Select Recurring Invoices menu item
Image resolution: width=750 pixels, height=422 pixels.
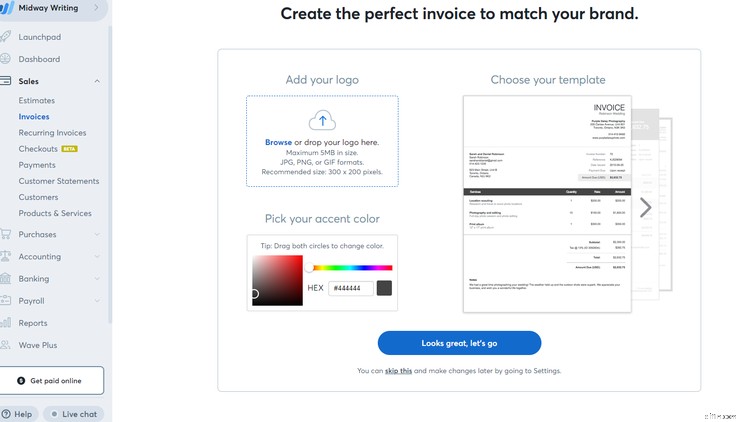point(52,133)
